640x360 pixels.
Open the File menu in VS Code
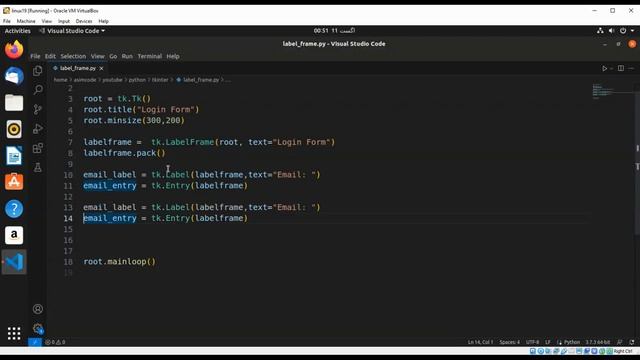tap(36, 56)
